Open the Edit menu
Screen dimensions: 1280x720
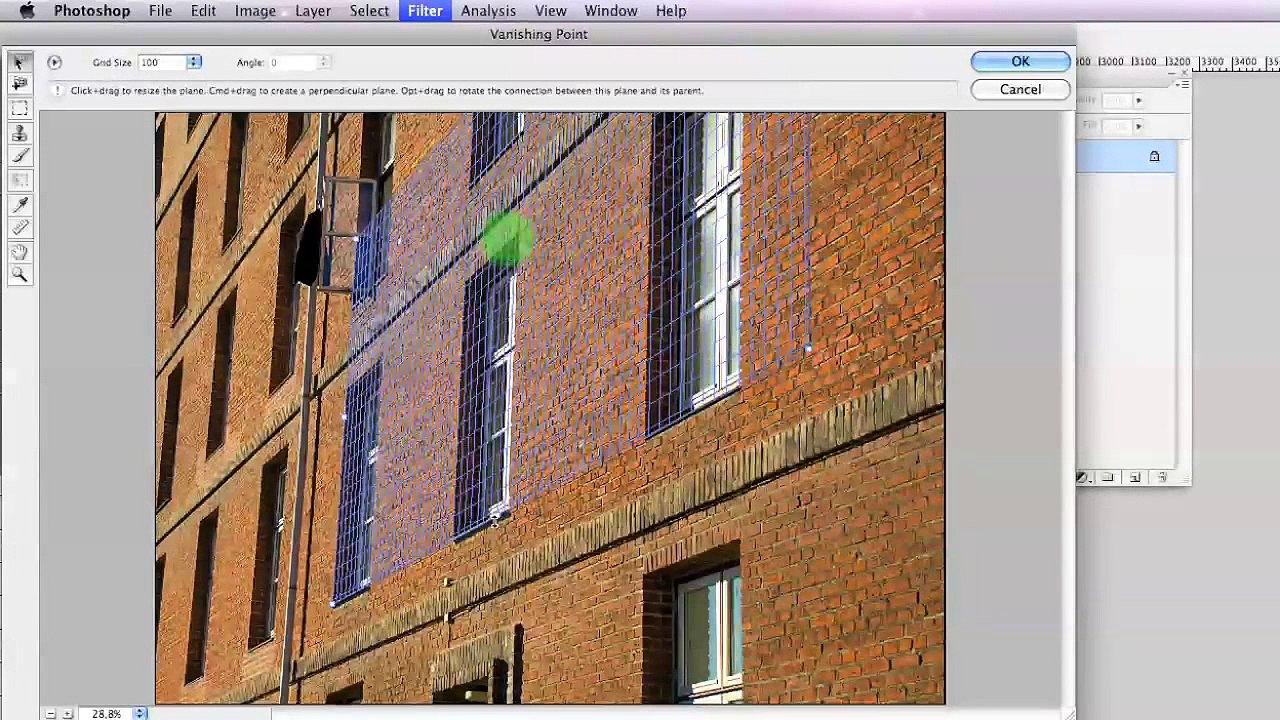[203, 11]
